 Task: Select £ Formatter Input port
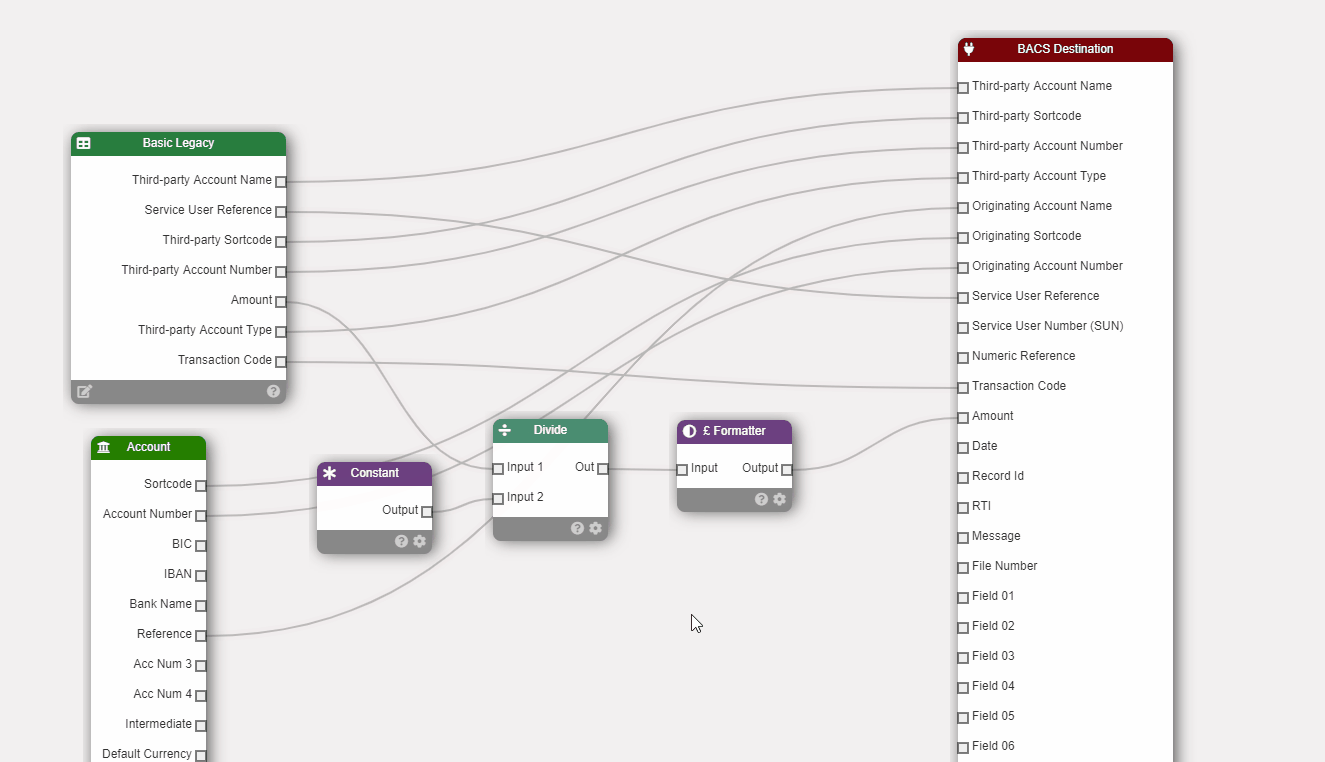click(x=682, y=469)
